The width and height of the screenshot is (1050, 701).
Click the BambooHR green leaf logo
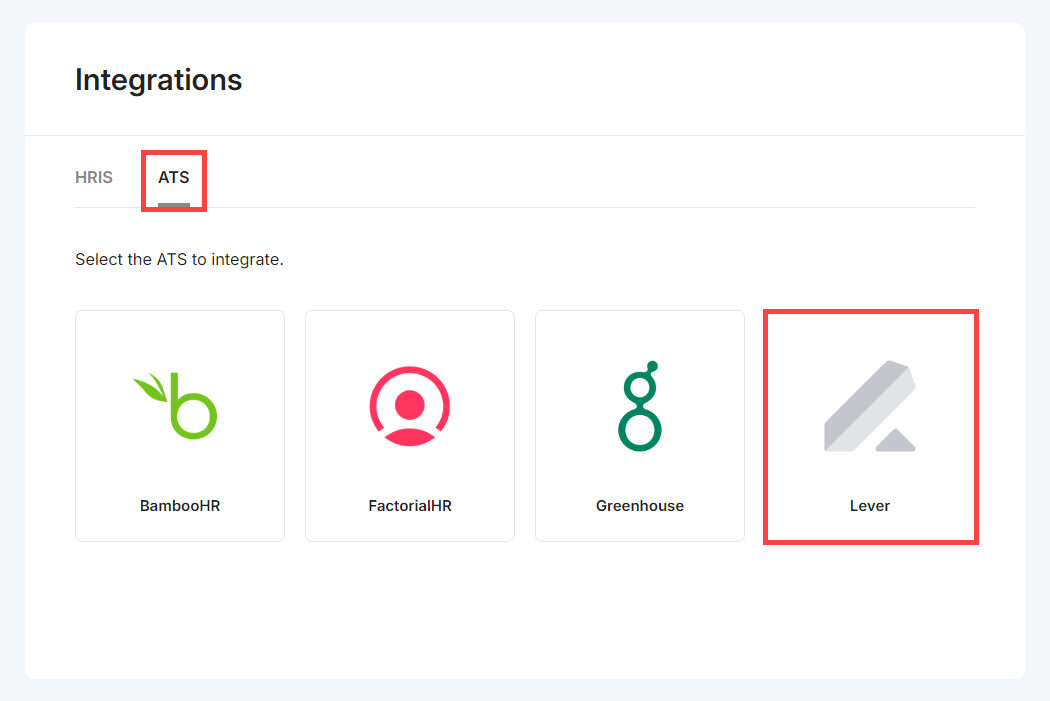[176, 405]
